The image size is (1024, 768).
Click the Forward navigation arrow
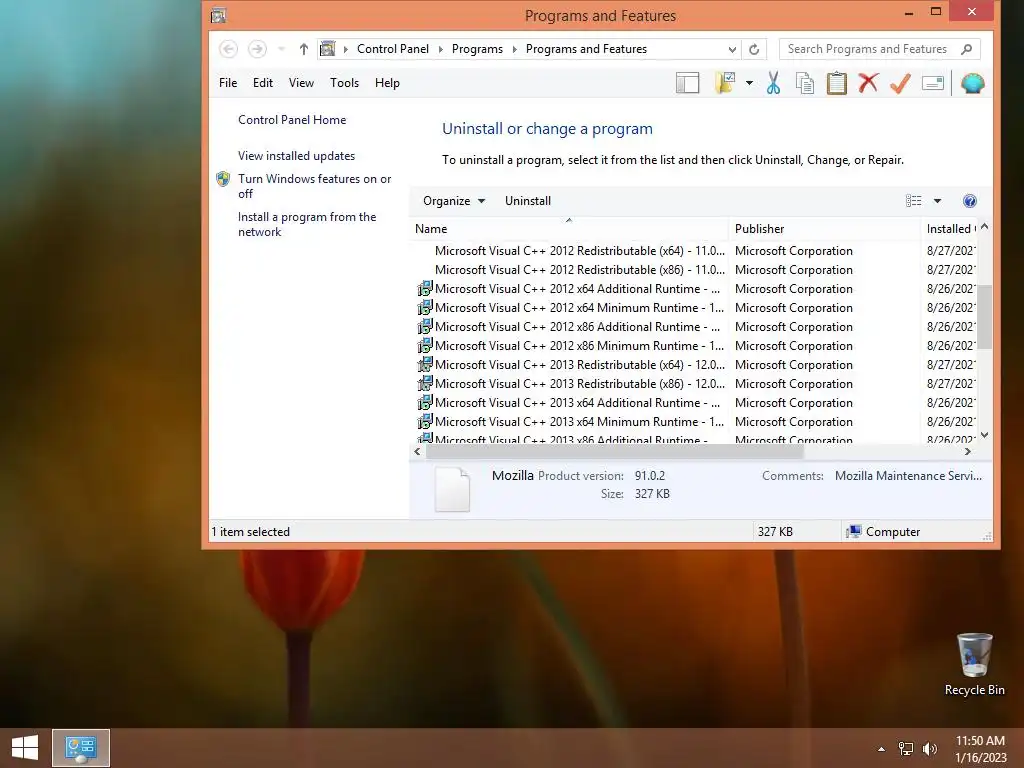pos(257,49)
